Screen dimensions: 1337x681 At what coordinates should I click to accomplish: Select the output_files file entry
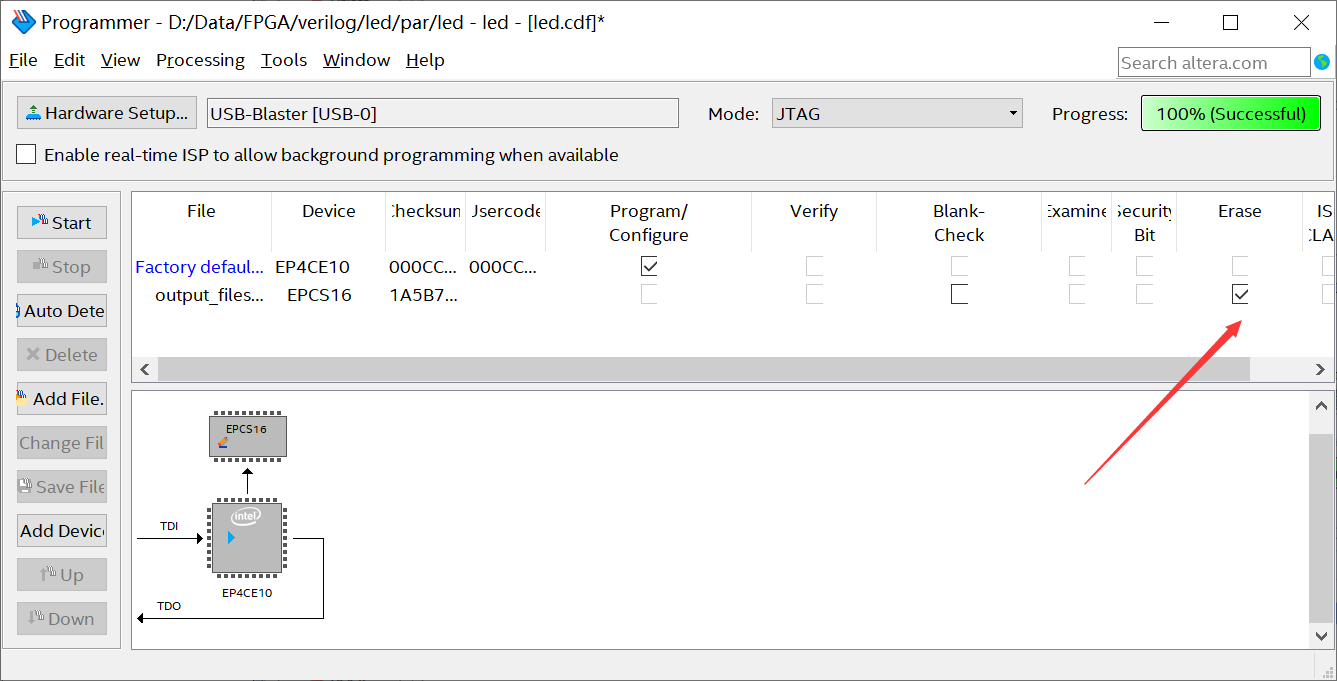click(210, 295)
